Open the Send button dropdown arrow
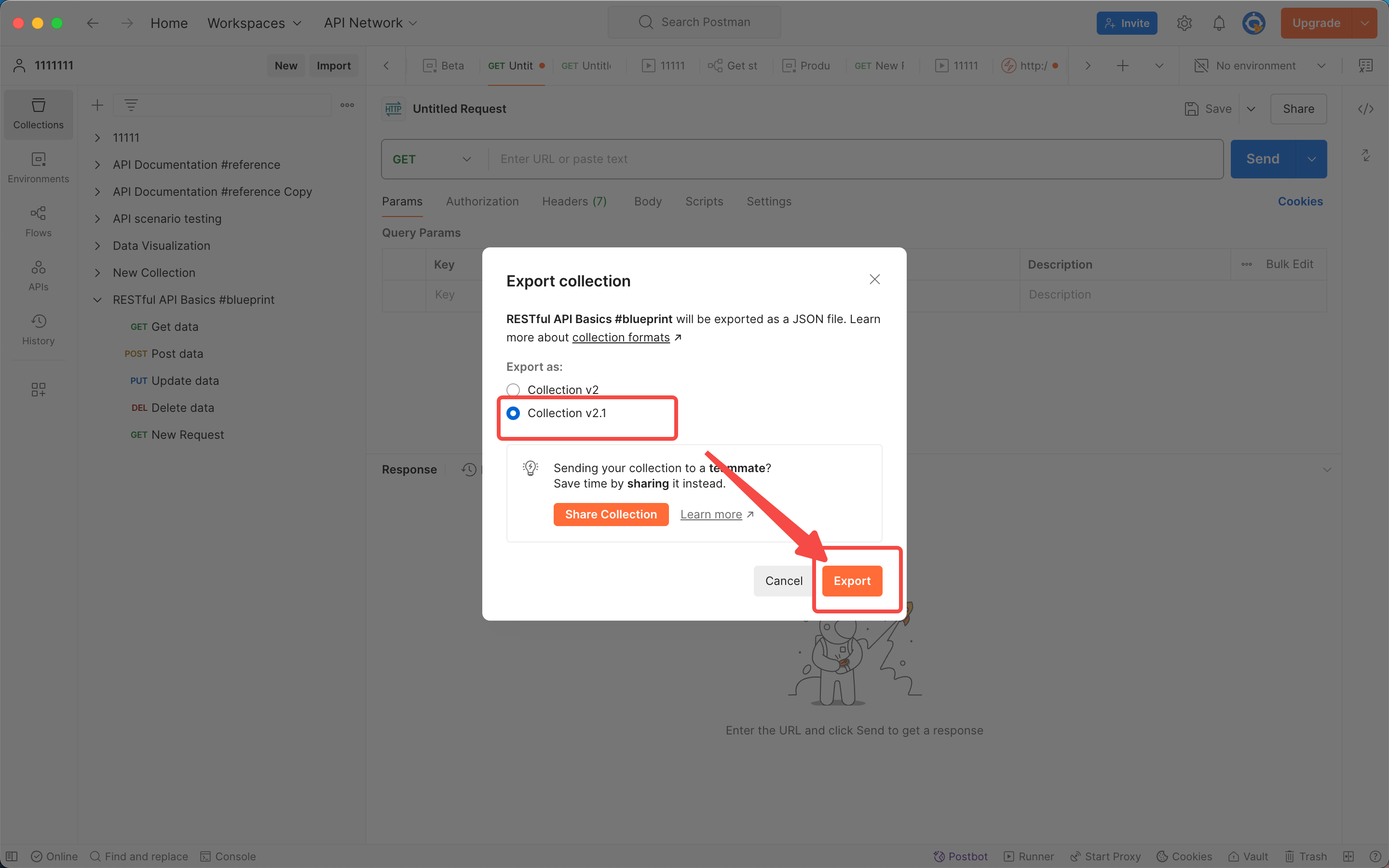 1311,159
